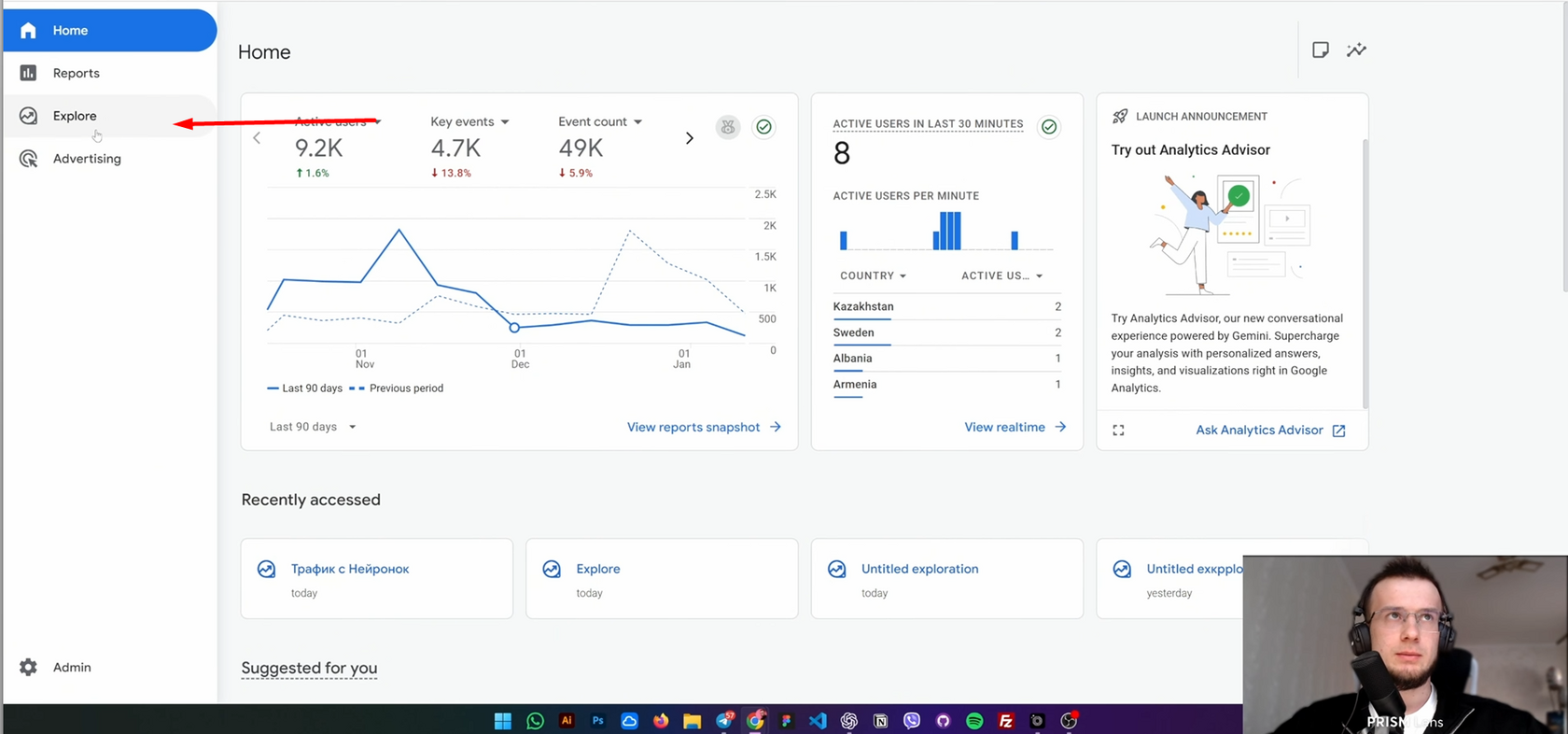Screen dimensions: 1568x734
Task: Open the Country dimension dropdown
Action: (x=873, y=275)
